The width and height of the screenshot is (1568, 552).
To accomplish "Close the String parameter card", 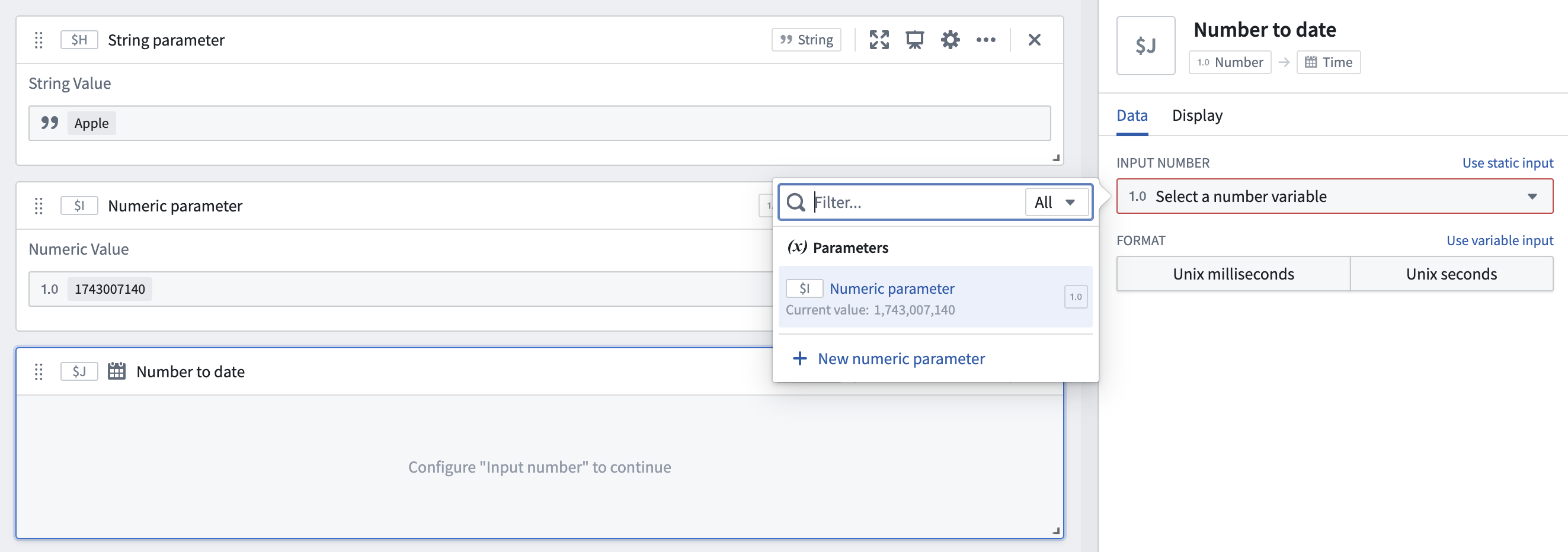I will (x=1034, y=40).
